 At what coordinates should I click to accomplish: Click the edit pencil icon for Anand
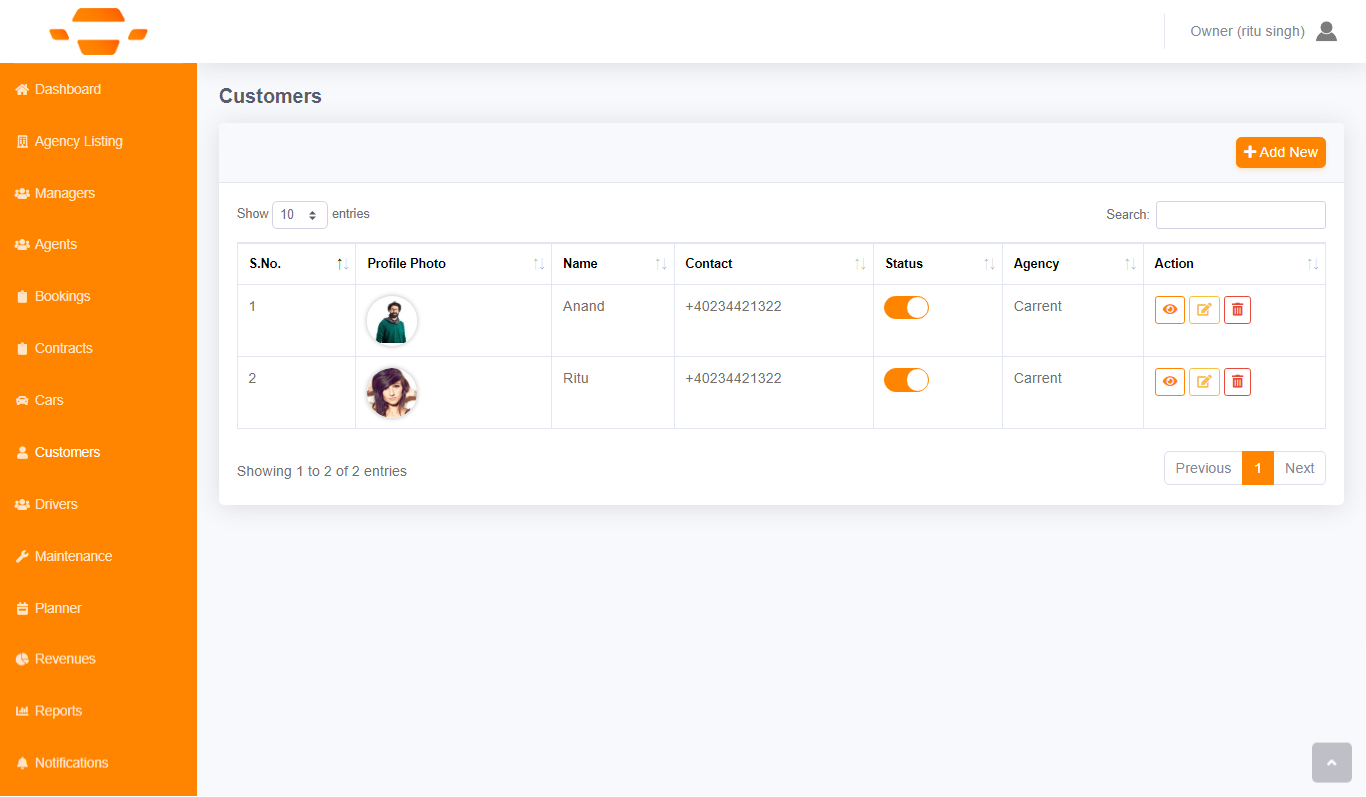coord(1204,310)
